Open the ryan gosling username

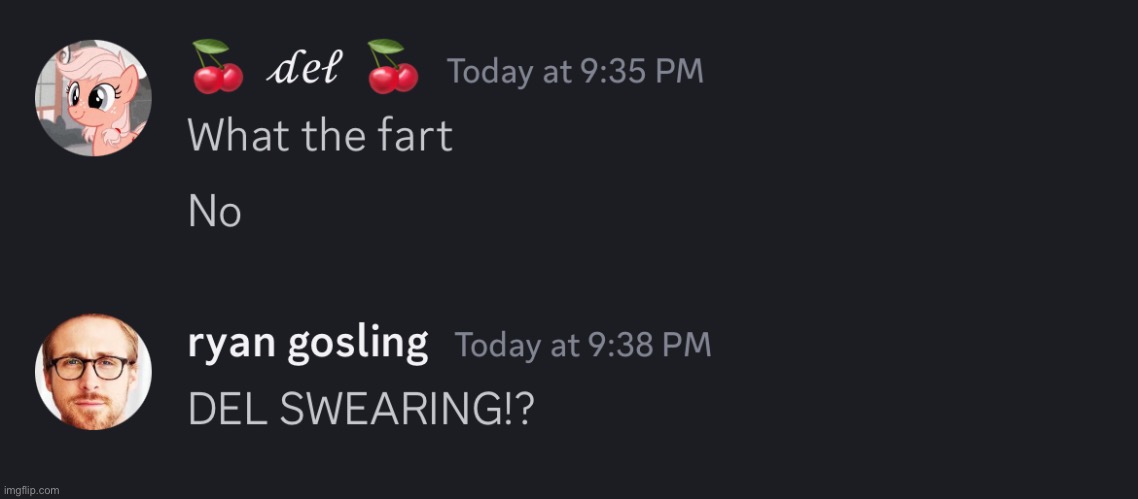308,345
